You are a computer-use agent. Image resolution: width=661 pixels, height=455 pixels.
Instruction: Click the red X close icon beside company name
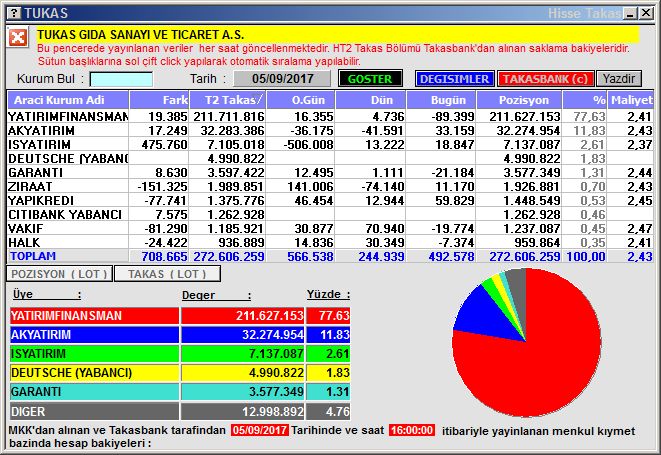pyautogui.click(x=18, y=38)
